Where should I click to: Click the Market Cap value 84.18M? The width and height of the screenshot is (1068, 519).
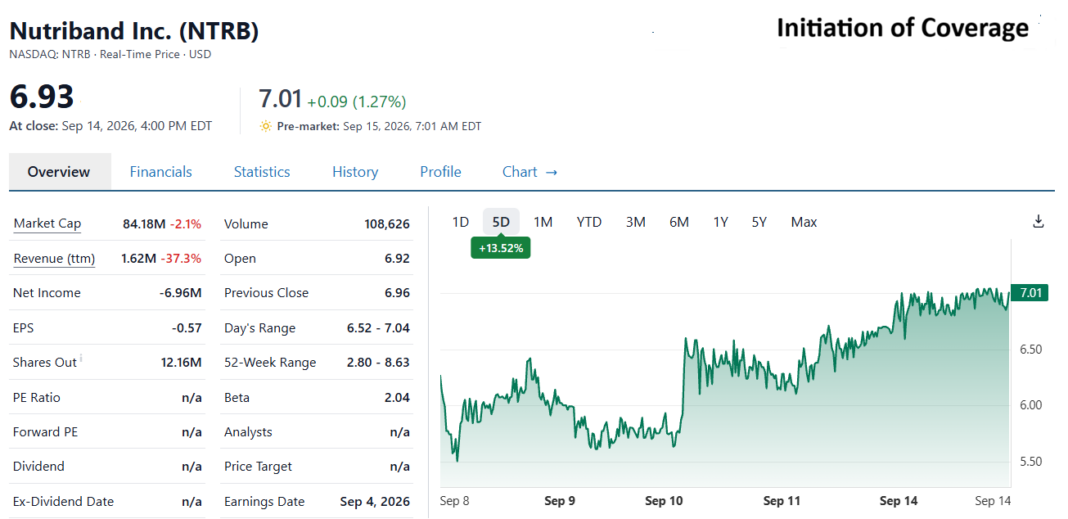click(144, 224)
